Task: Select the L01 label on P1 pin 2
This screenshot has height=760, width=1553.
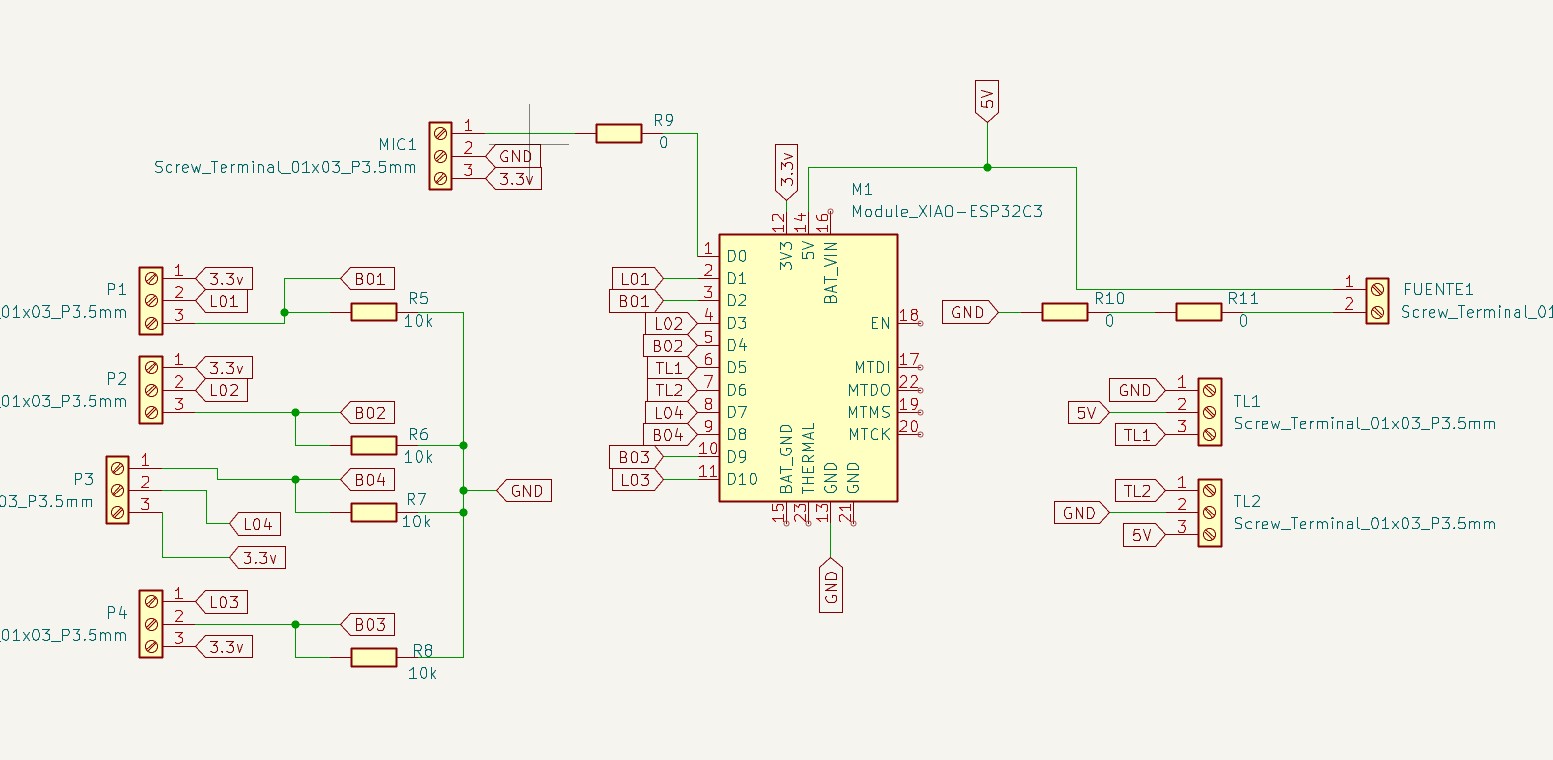Action: [x=222, y=300]
